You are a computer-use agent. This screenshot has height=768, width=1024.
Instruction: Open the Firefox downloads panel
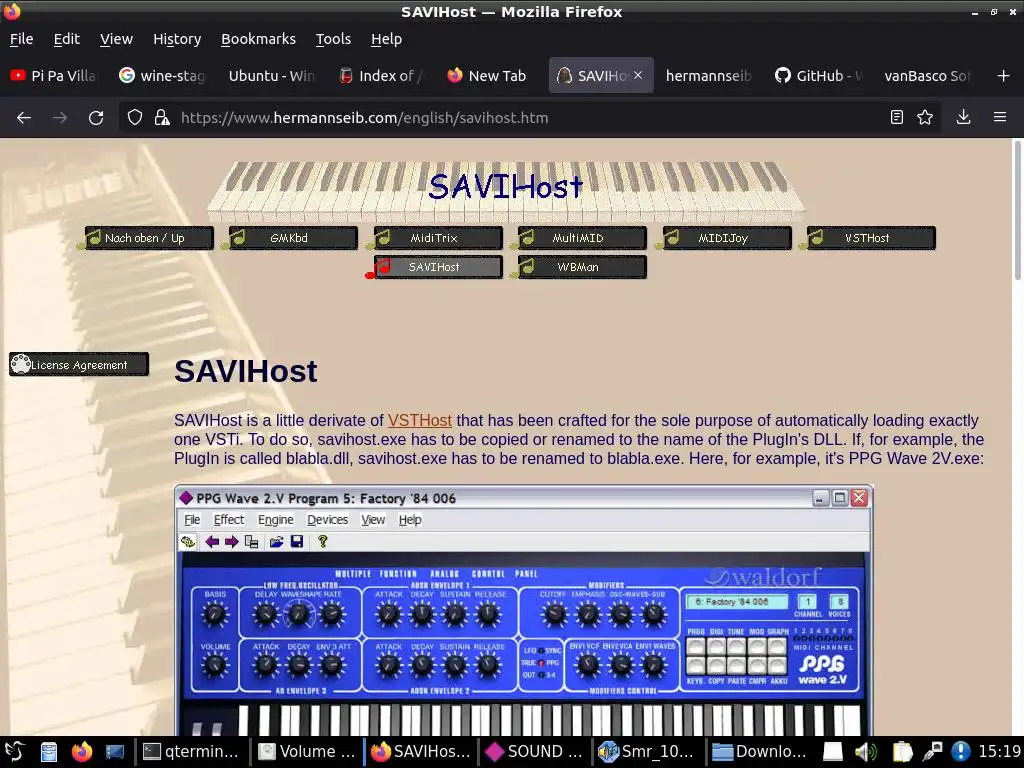(x=963, y=118)
